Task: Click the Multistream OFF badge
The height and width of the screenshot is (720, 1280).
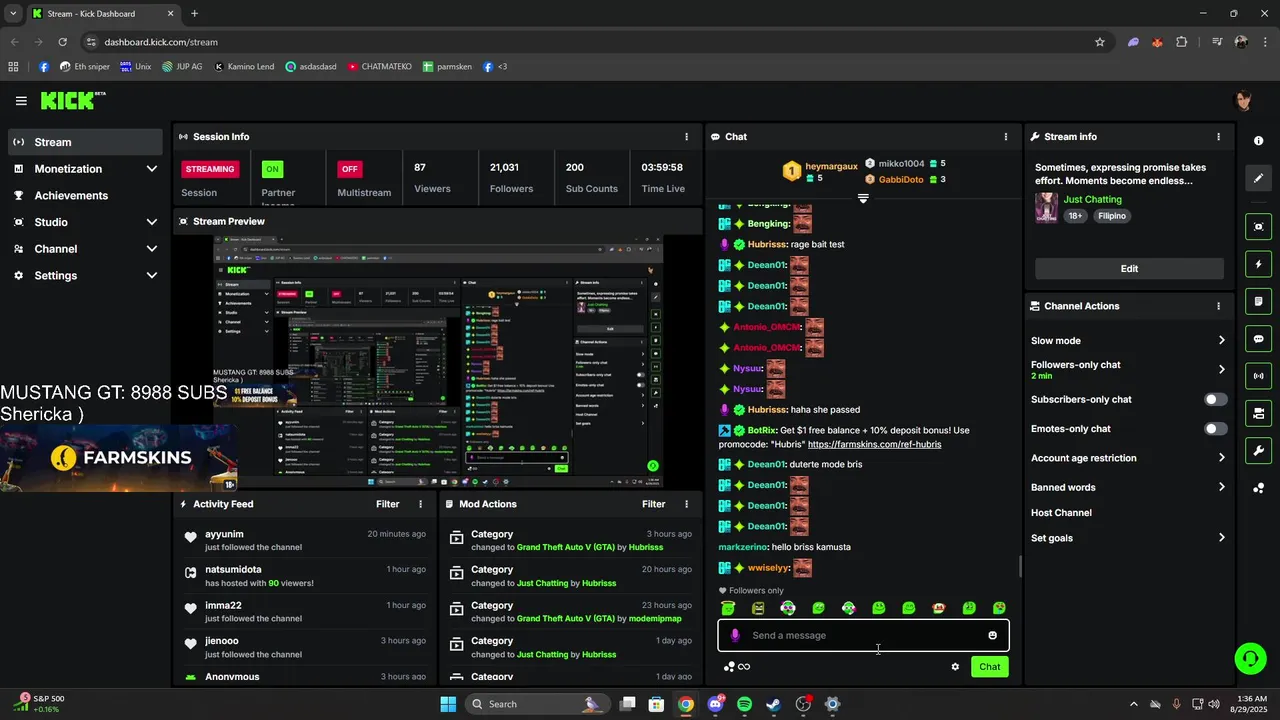Action: (x=349, y=169)
